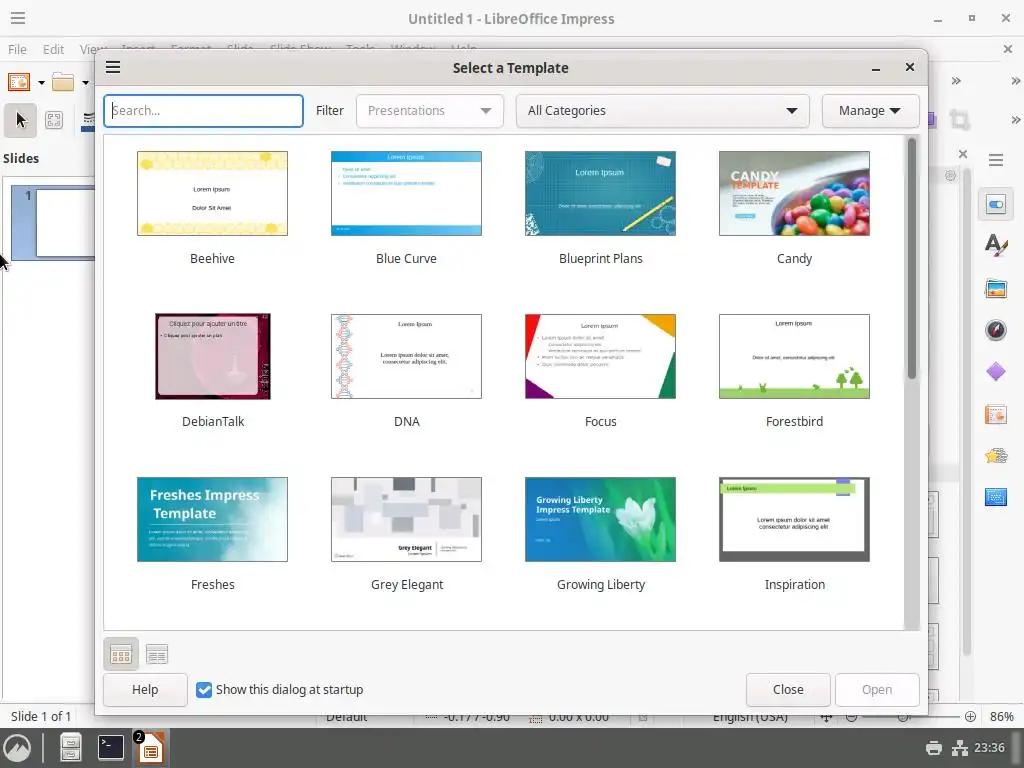Open the Edit menu

[53, 49]
